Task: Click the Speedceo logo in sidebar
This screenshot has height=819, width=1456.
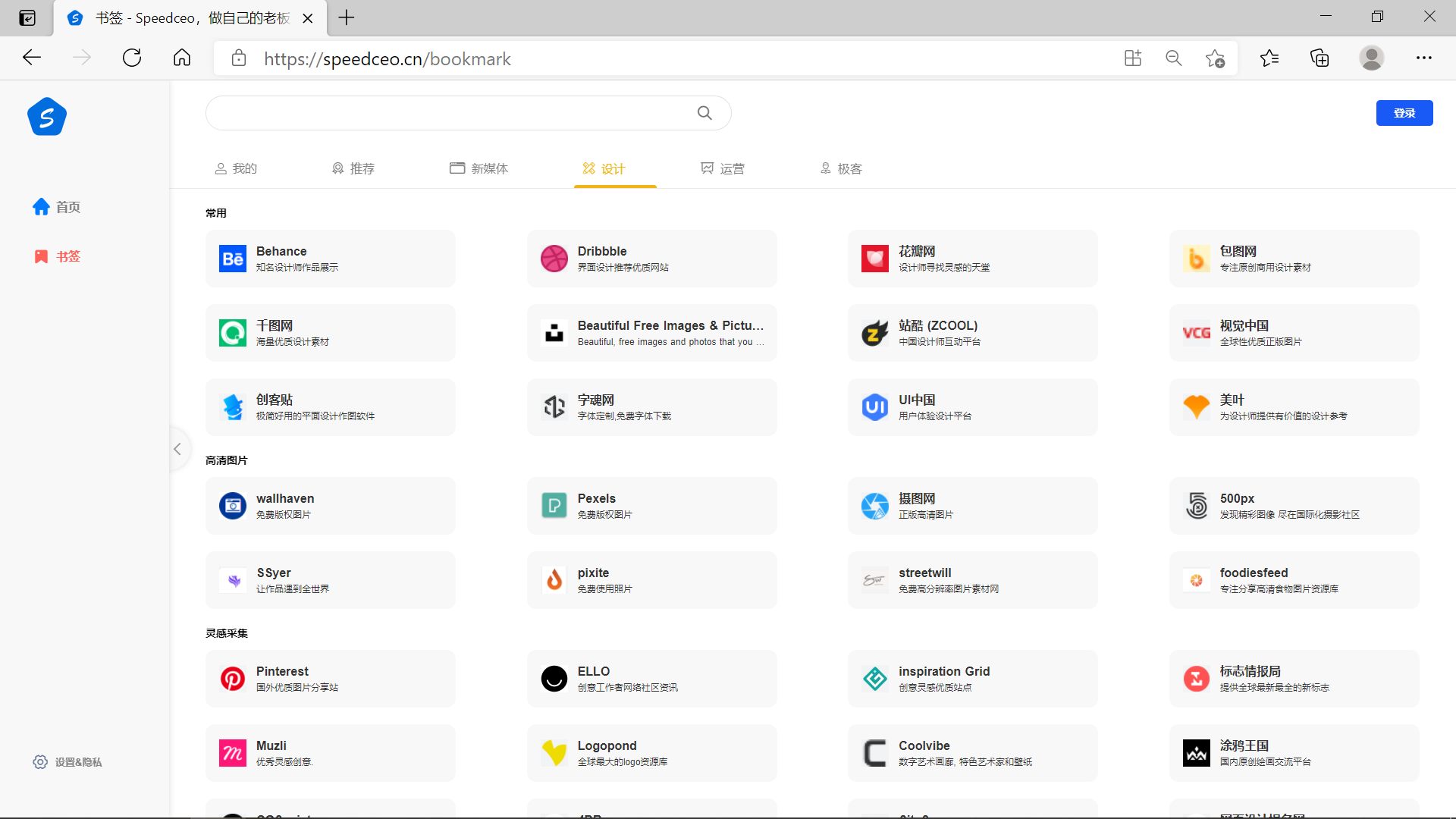Action: 47,117
